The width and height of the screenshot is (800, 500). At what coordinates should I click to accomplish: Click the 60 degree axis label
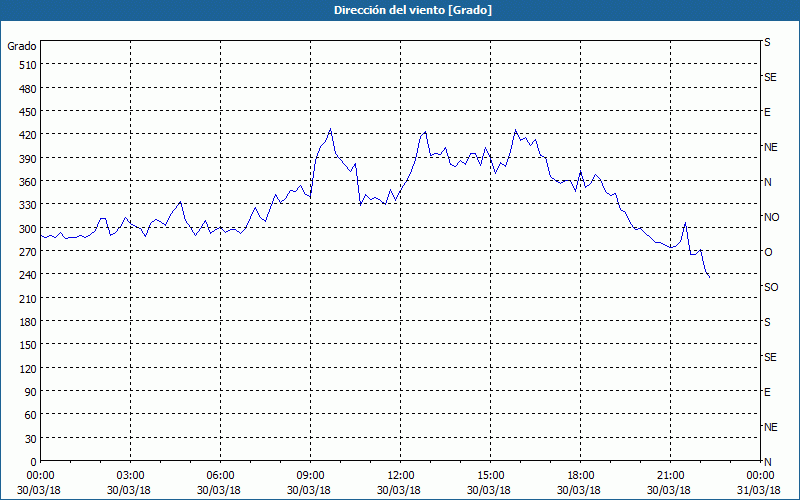click(x=31, y=415)
